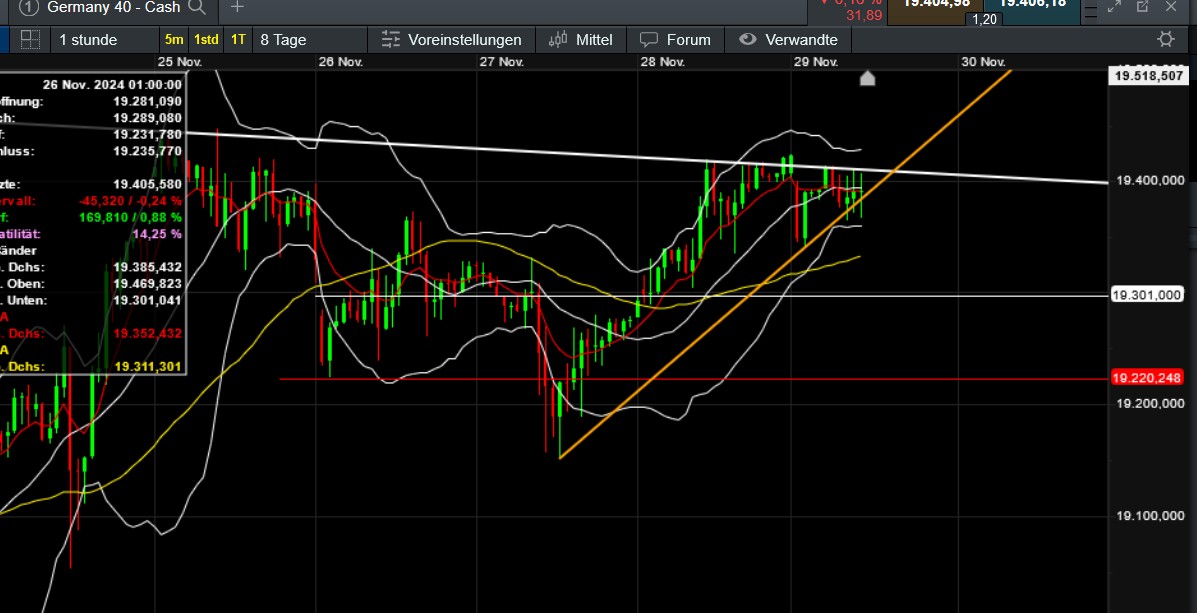Click the star settings icon on the right
1197x613 pixels.
coord(1164,39)
